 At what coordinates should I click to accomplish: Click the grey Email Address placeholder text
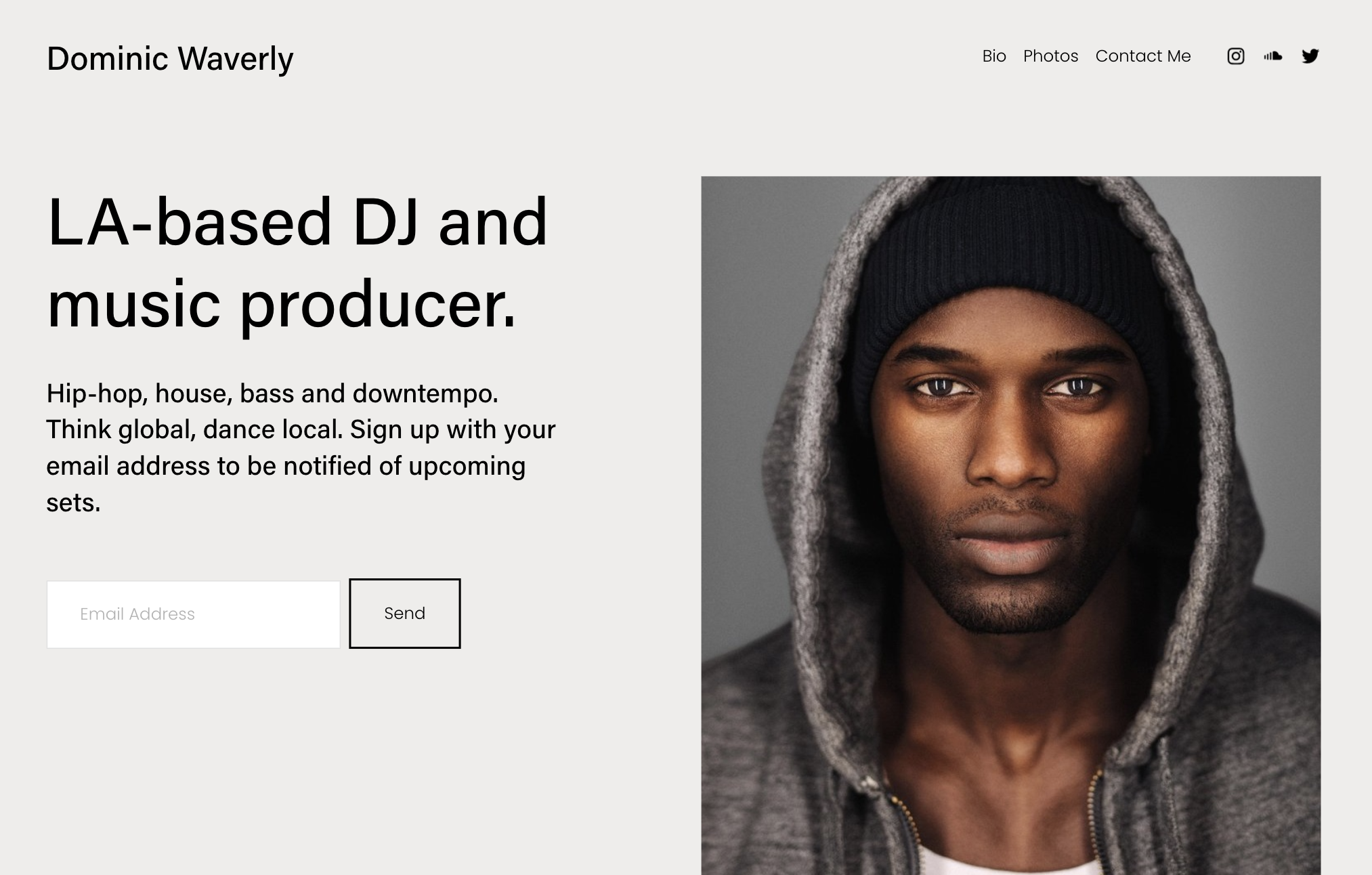(137, 614)
